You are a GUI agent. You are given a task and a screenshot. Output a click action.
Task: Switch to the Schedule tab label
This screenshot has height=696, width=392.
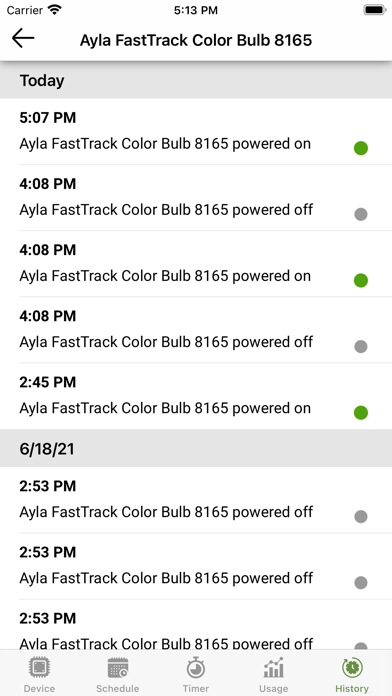[x=118, y=688]
